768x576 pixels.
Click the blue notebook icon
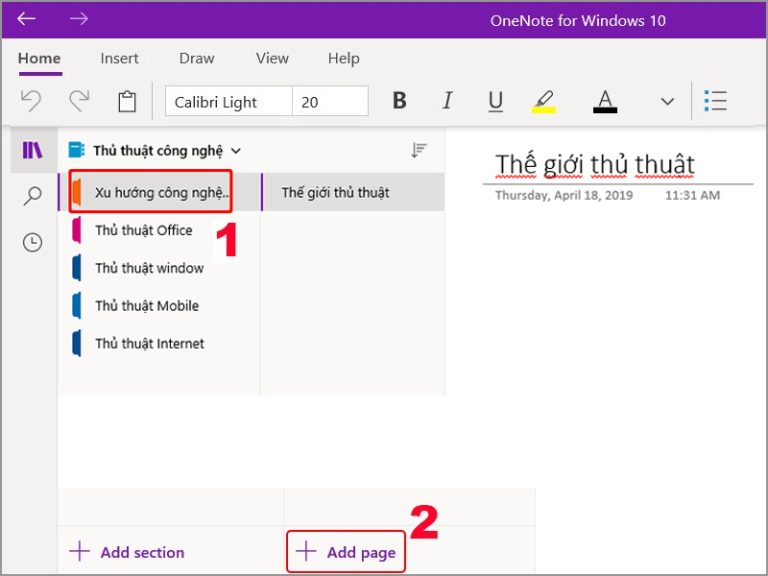click(76, 150)
